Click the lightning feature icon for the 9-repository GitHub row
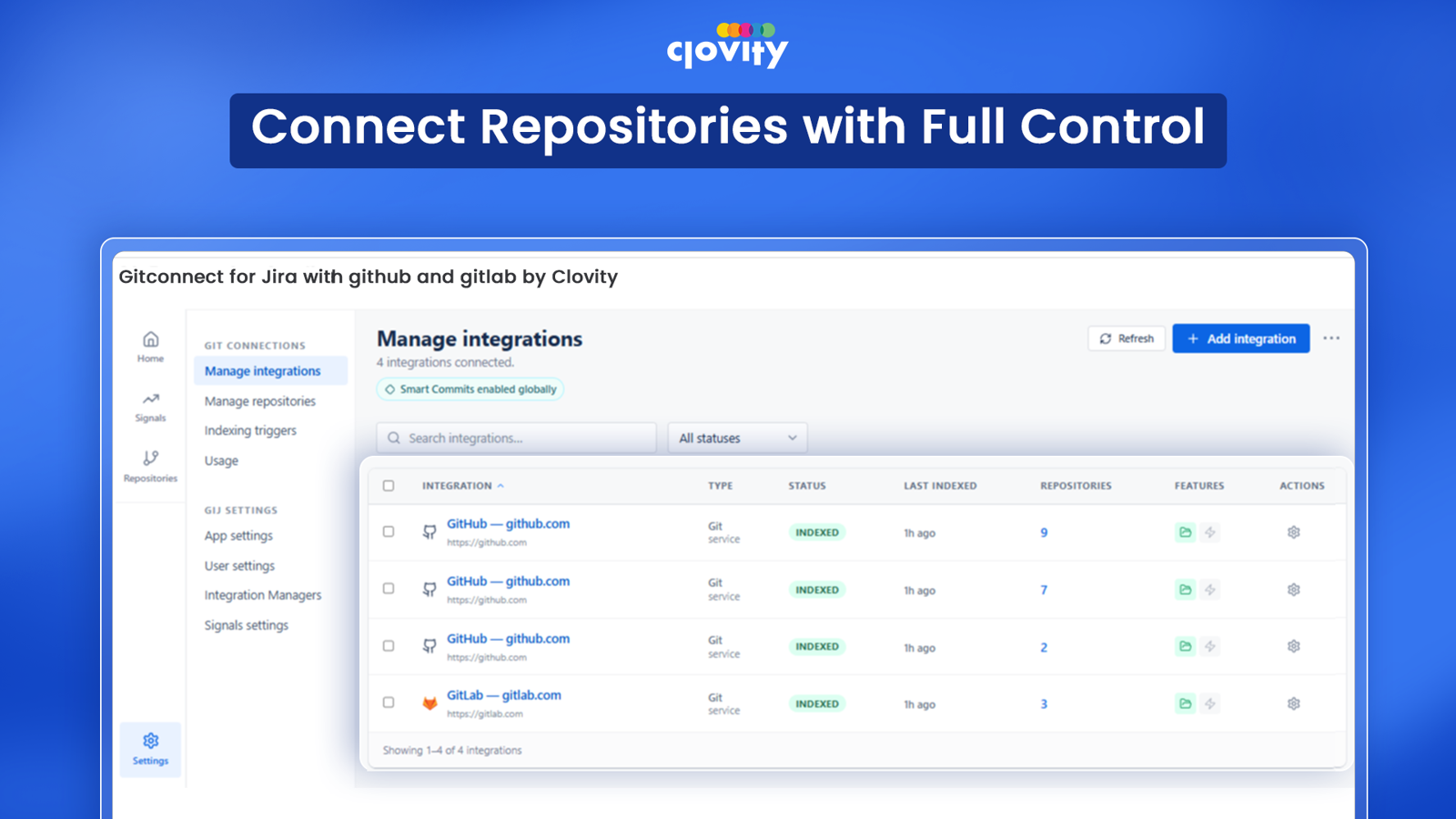Screen dimensions: 1456x819 (x=1210, y=532)
